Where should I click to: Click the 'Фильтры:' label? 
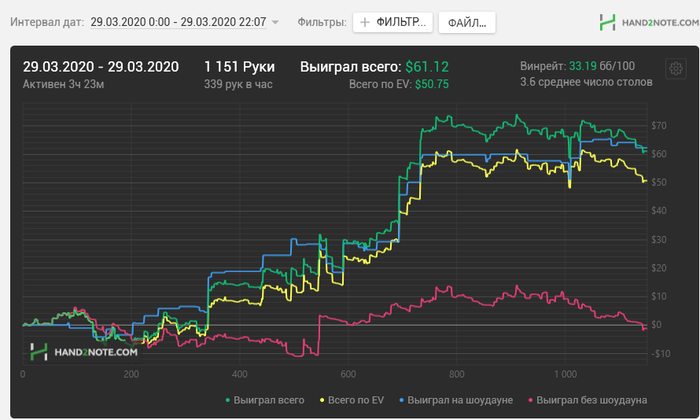(x=322, y=22)
